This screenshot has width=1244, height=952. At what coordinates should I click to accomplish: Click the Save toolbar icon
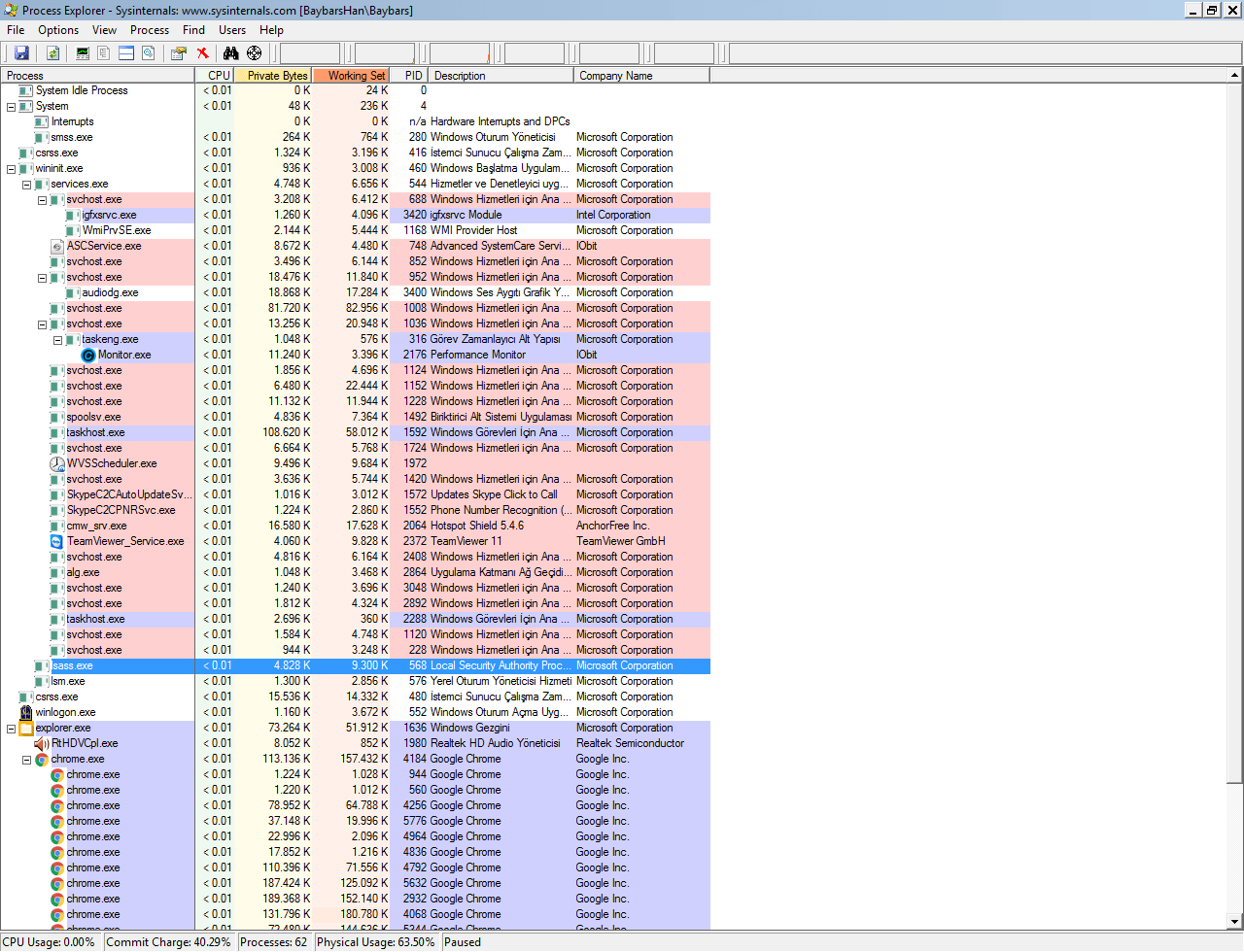pos(21,53)
